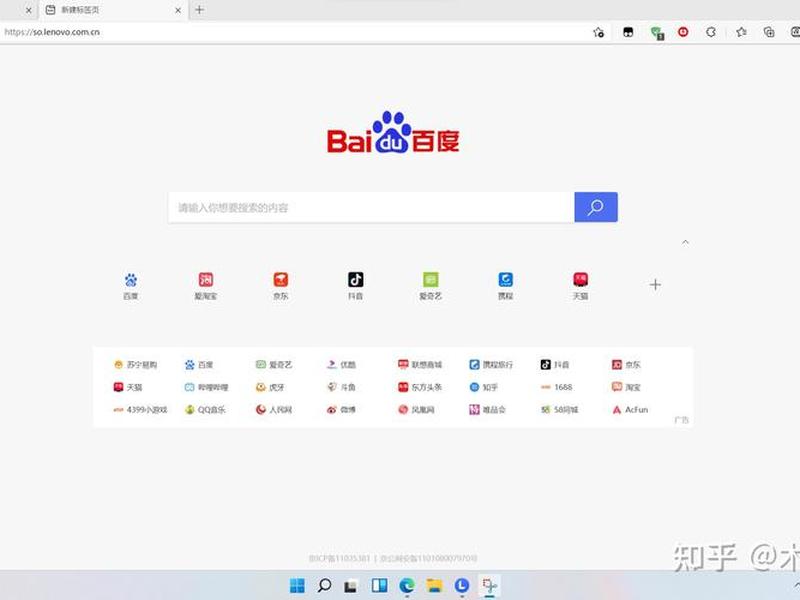Image resolution: width=800 pixels, height=600 pixels.
Task: Open the 天猫 link in the site list
Action: (x=128, y=387)
